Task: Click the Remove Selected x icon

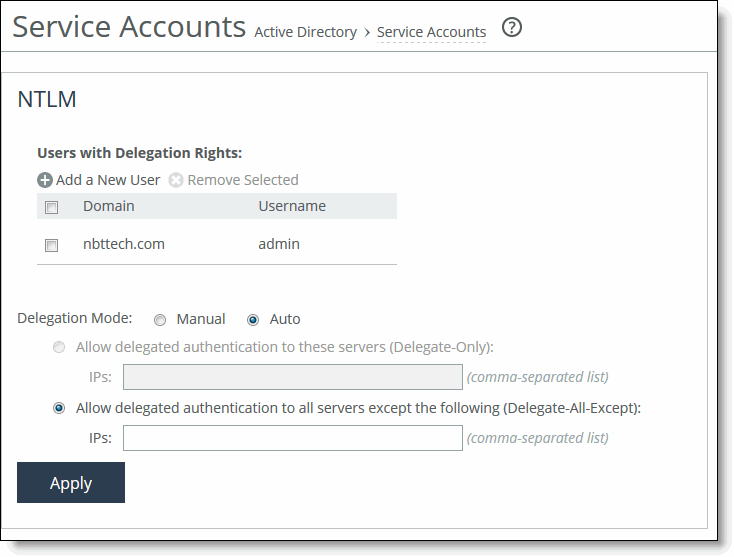Action: 176,181
